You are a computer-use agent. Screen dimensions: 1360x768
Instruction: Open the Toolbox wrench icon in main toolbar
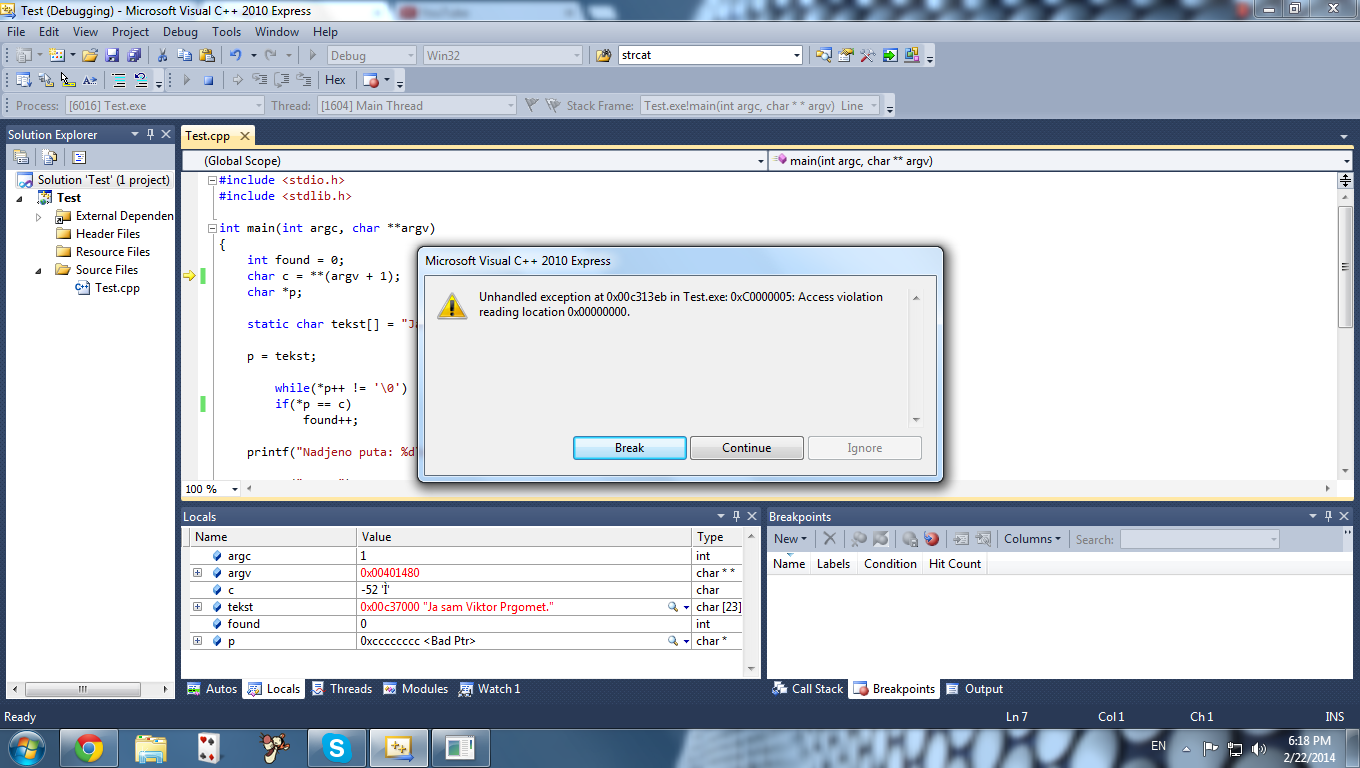click(868, 55)
